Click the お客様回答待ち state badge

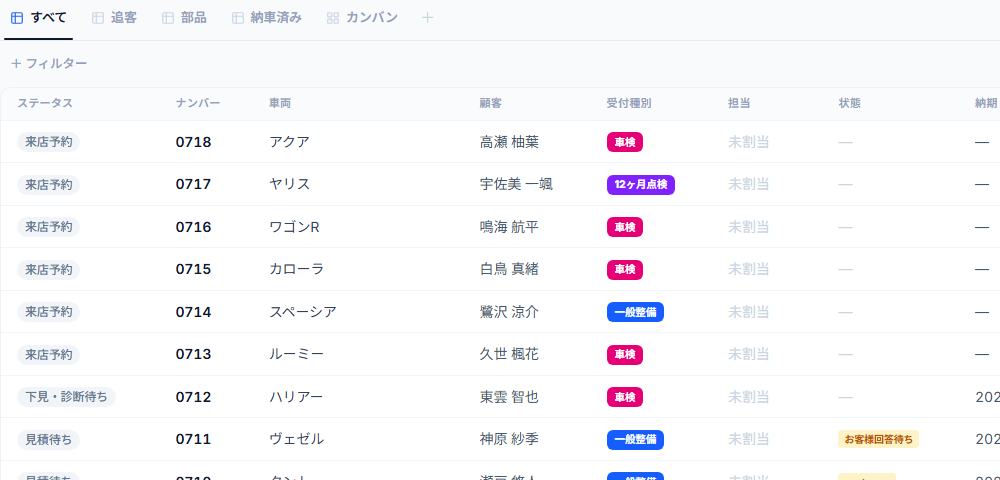click(878, 439)
